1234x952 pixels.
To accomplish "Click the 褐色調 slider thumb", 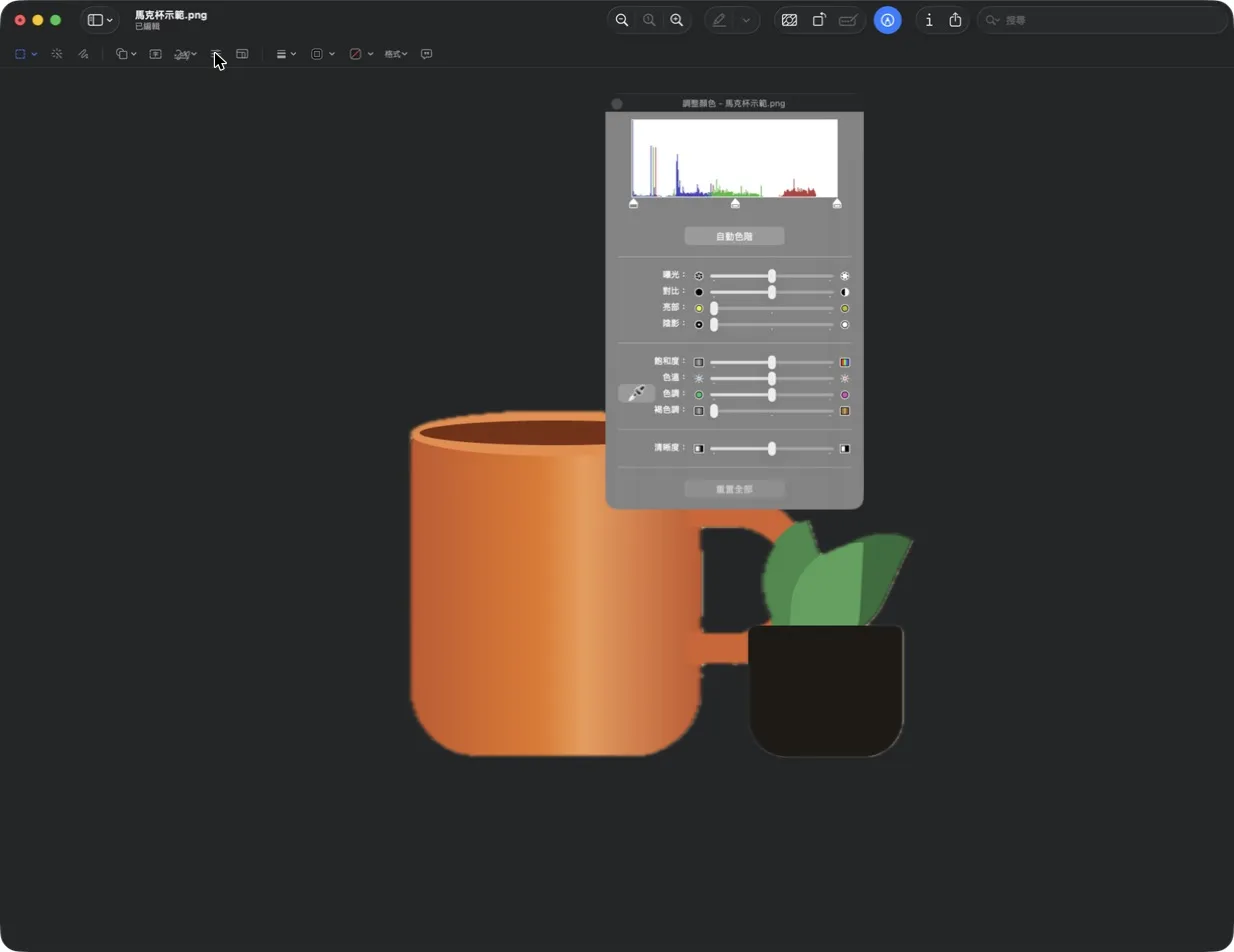I will click(714, 411).
